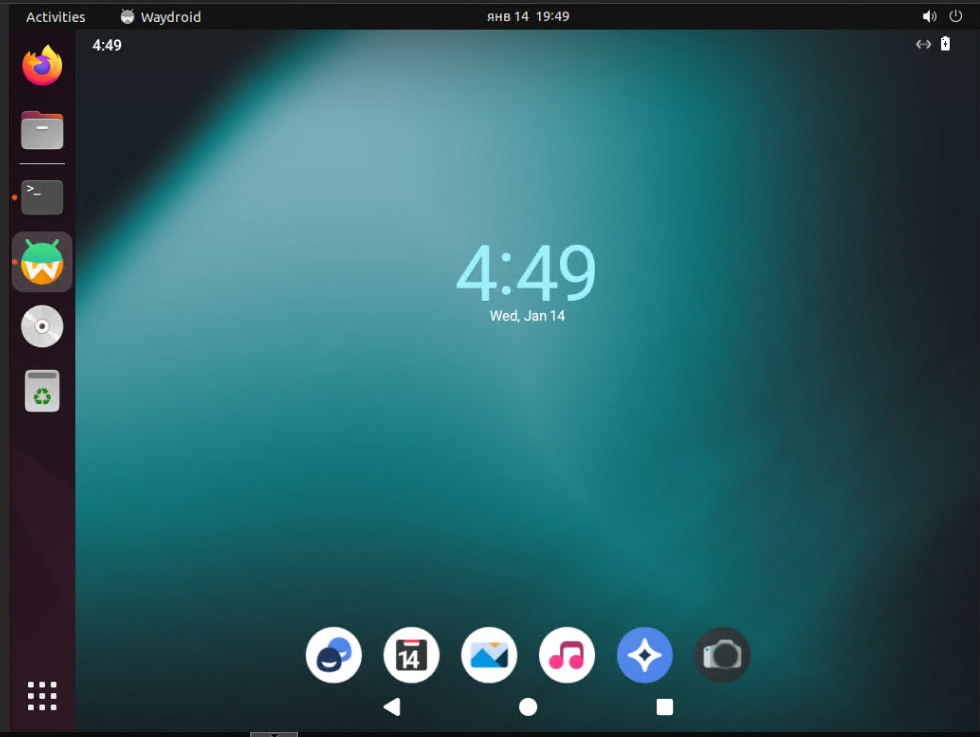980x737 pixels.
Task: Open the Messaging app in Android dock
Action: click(x=334, y=655)
